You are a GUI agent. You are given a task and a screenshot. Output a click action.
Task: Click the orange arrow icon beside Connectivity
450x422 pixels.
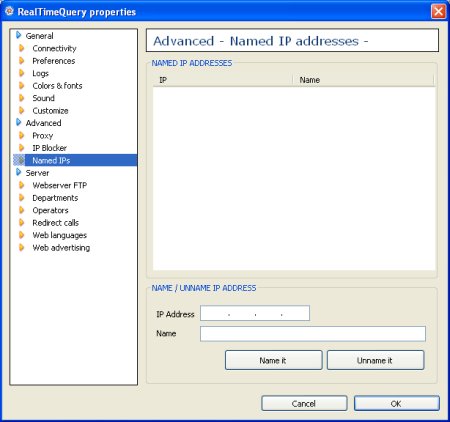point(22,48)
